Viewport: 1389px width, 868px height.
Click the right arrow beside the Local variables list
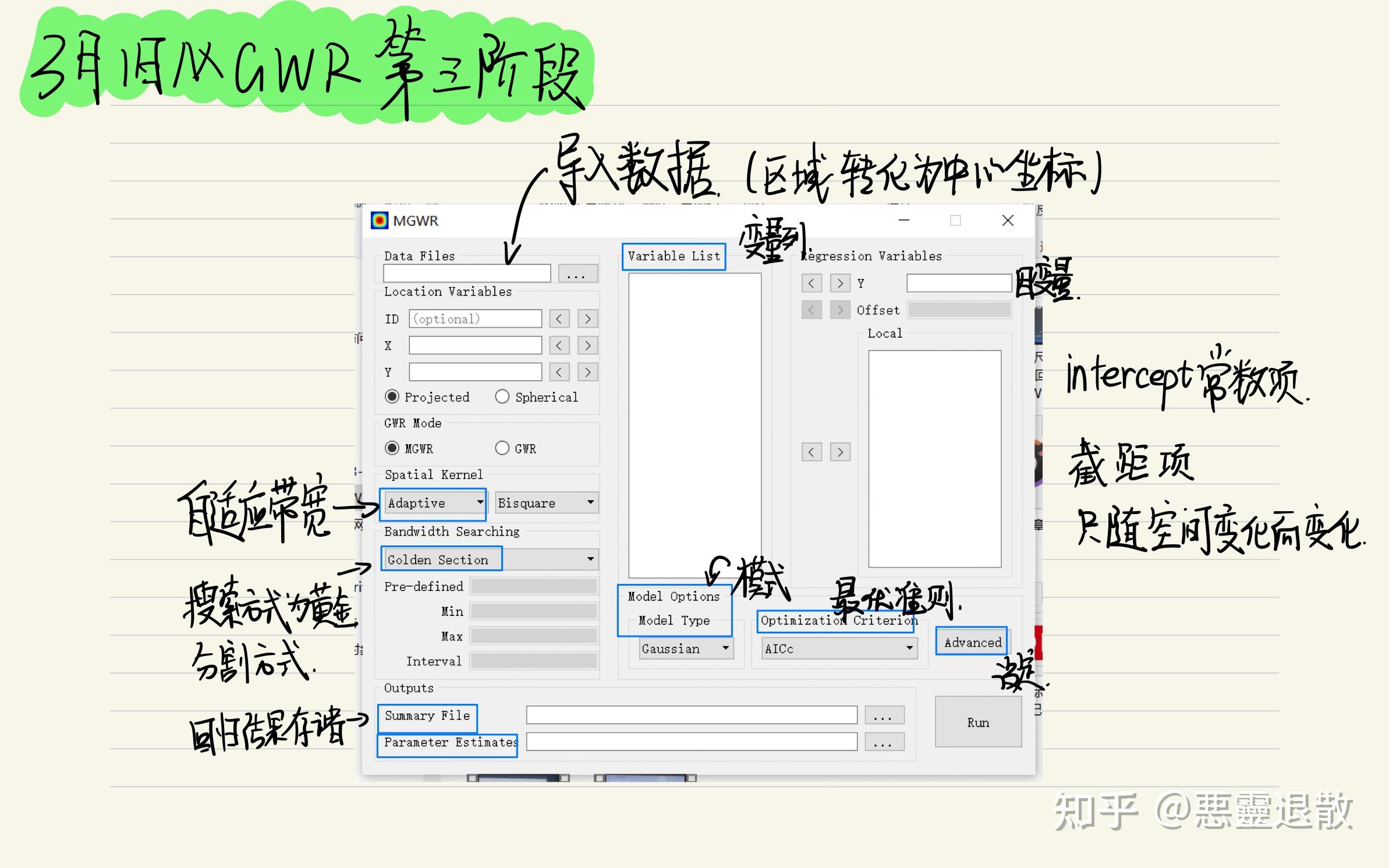(840, 452)
